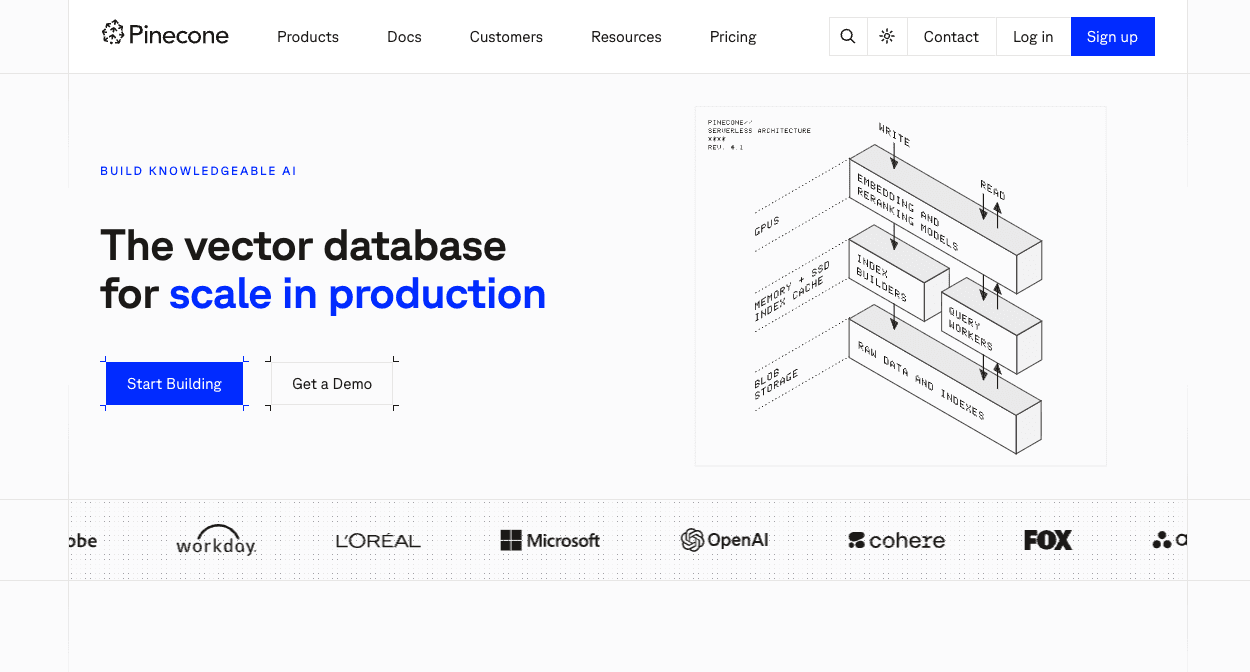
Task: Click the 'BUILD KNOWLEDGEABLE AI' tagline
Action: 198,171
